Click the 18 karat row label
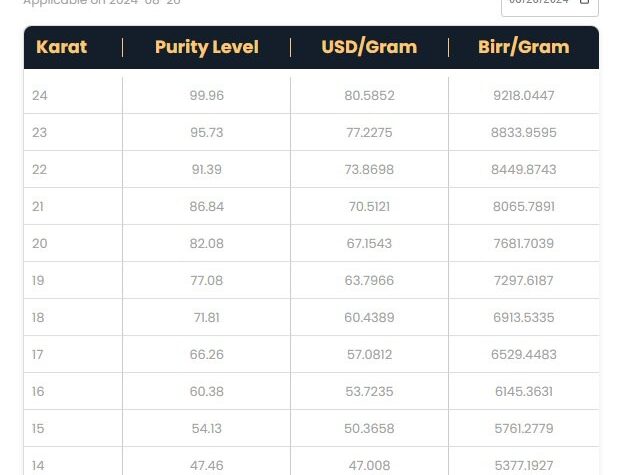 coord(38,318)
